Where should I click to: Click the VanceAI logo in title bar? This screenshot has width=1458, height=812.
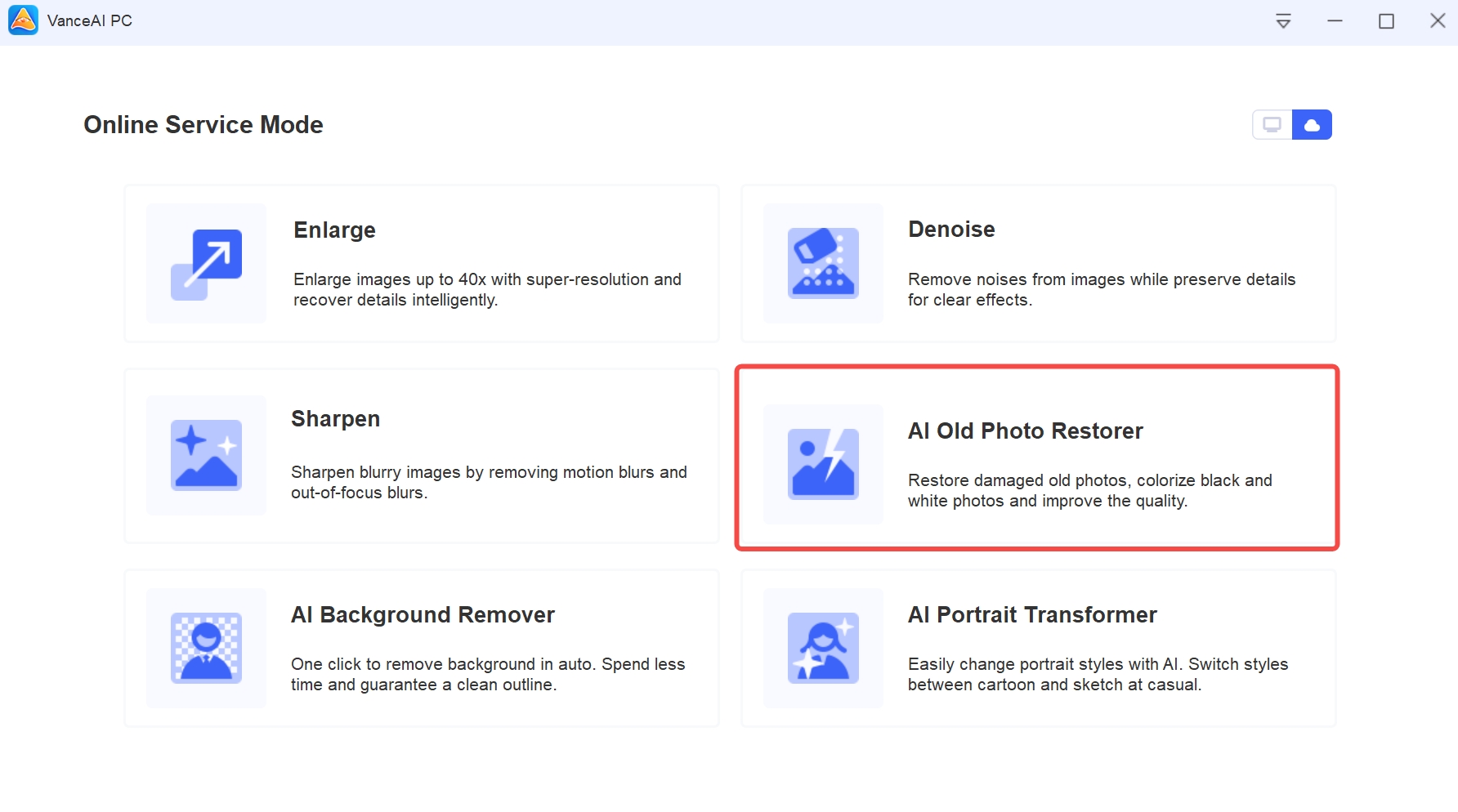[x=23, y=20]
